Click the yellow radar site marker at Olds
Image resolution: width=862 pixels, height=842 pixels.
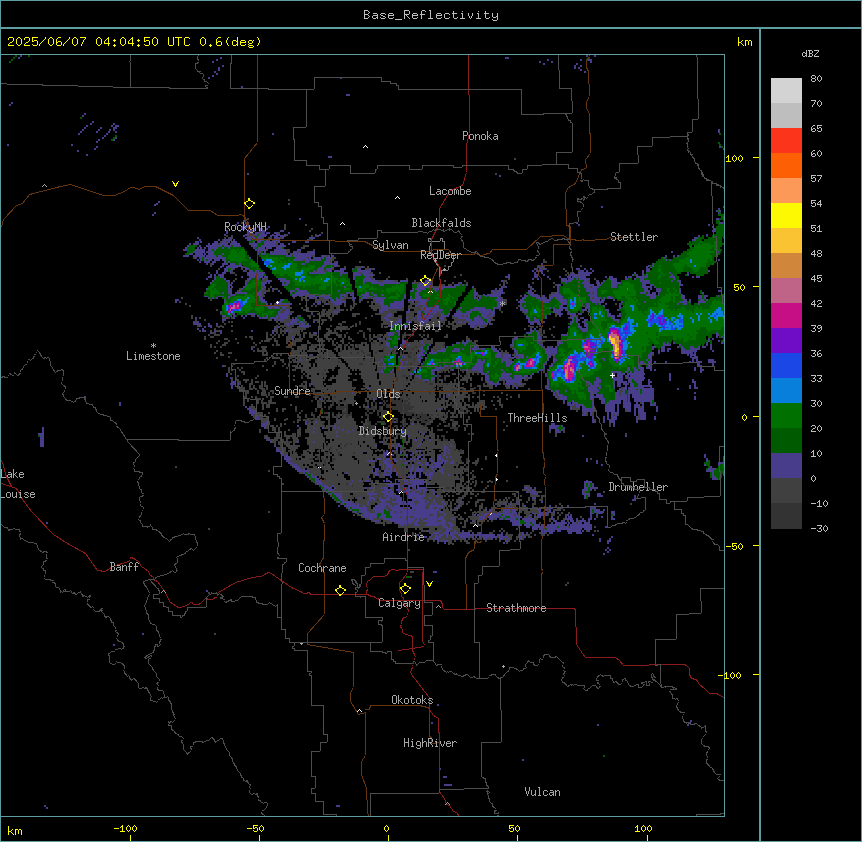pyautogui.click(x=388, y=417)
